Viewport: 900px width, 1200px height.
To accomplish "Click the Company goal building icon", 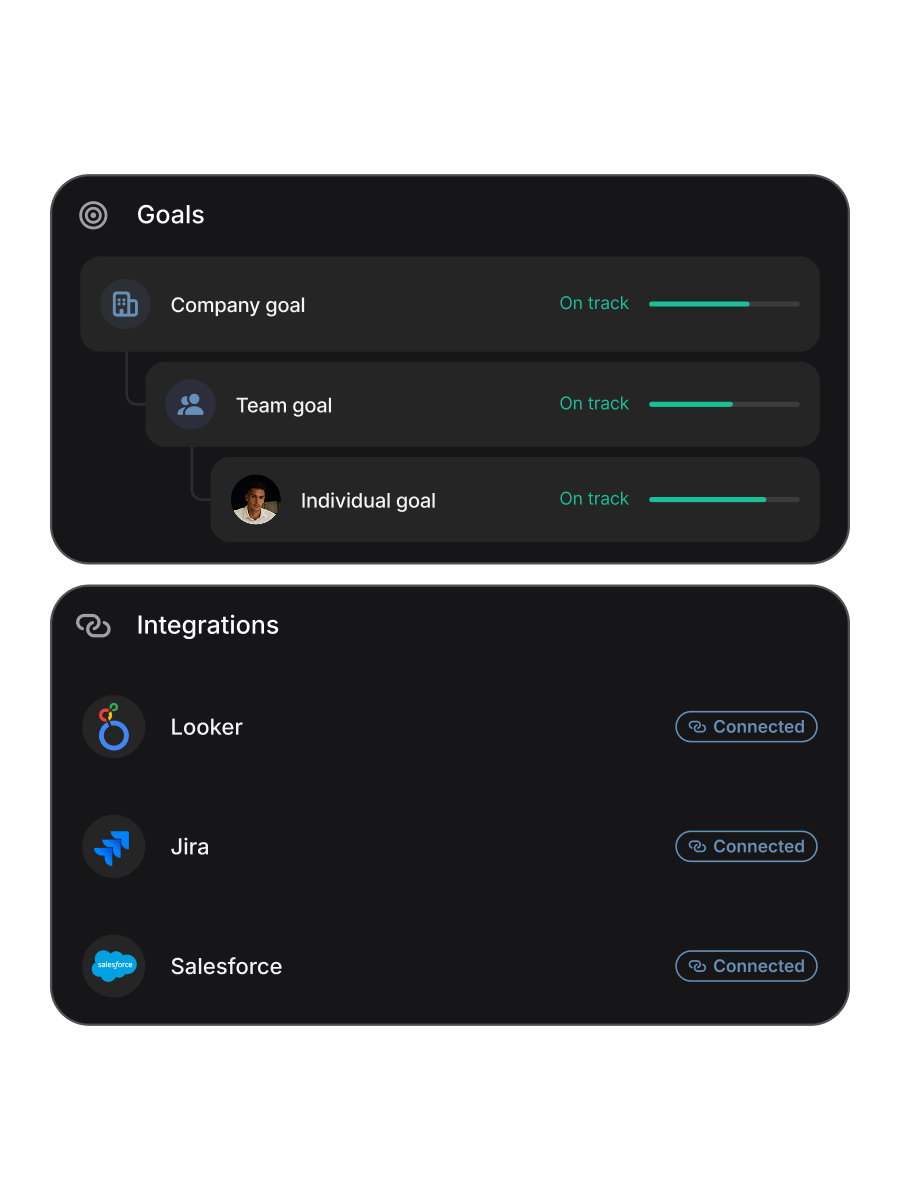I will click(125, 304).
